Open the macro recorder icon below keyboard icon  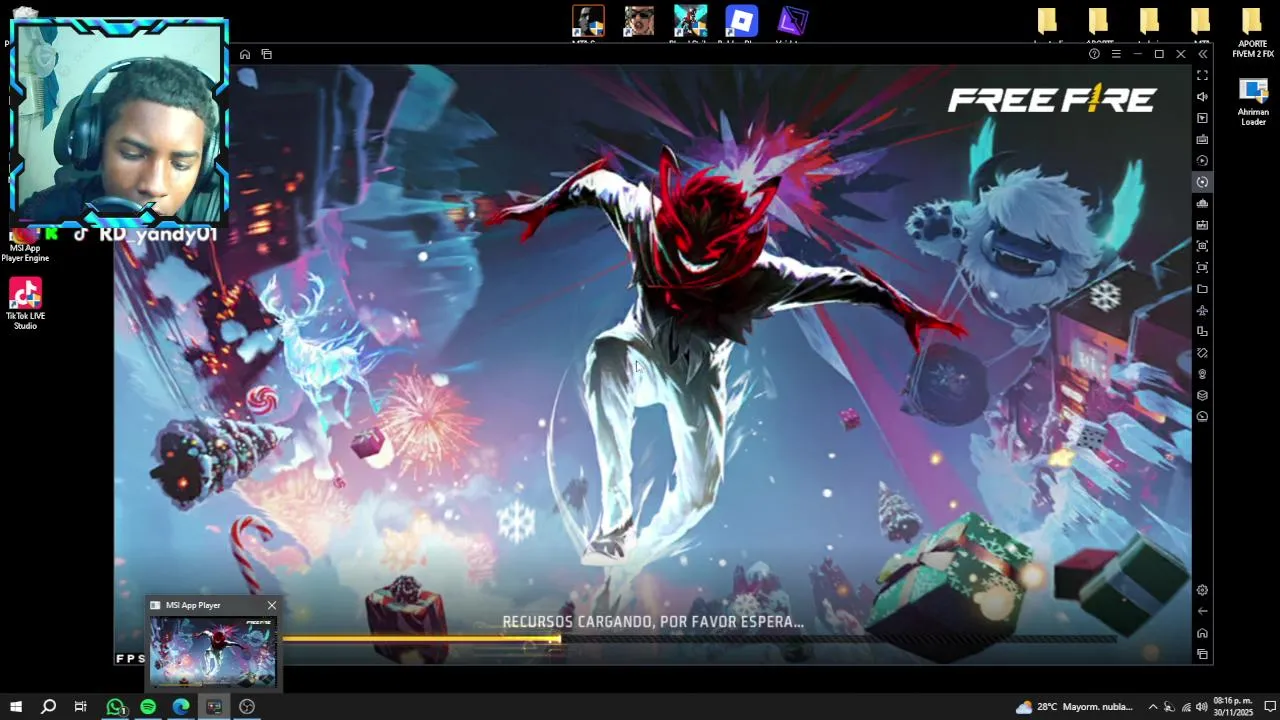[x=1202, y=161]
